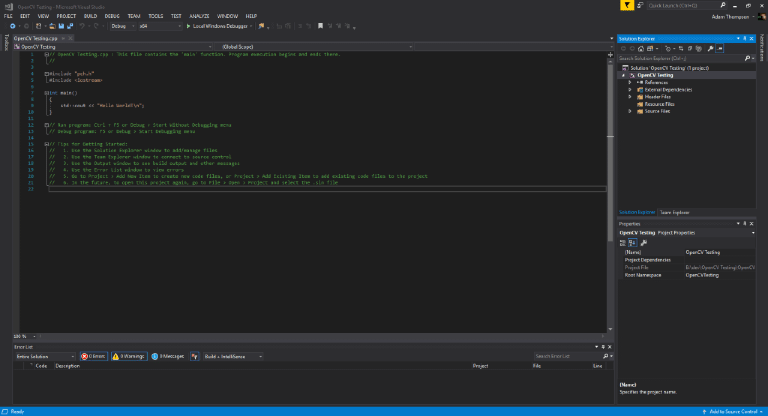Click the Show All Files icon
Screen dimensions: 768x416
pyautogui.click(x=698, y=49)
